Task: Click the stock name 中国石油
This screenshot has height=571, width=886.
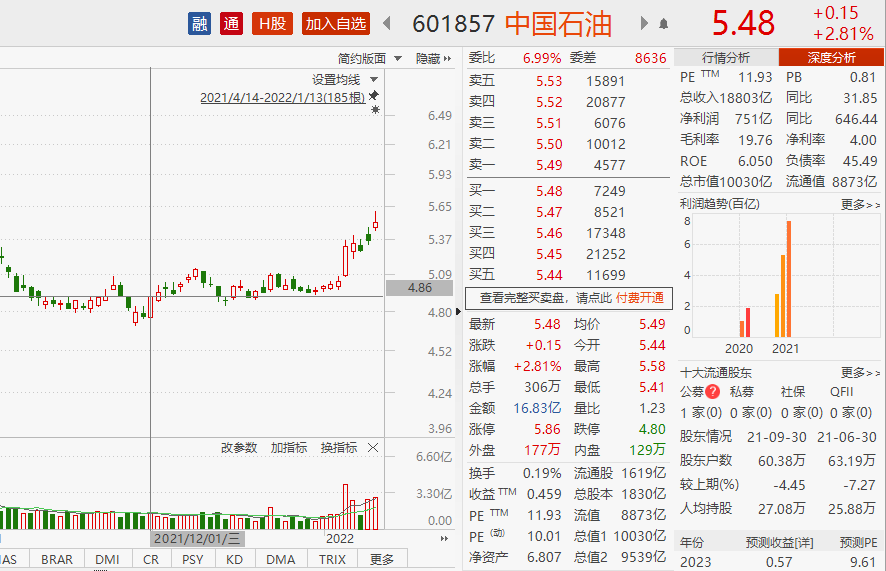Action: click(558, 24)
